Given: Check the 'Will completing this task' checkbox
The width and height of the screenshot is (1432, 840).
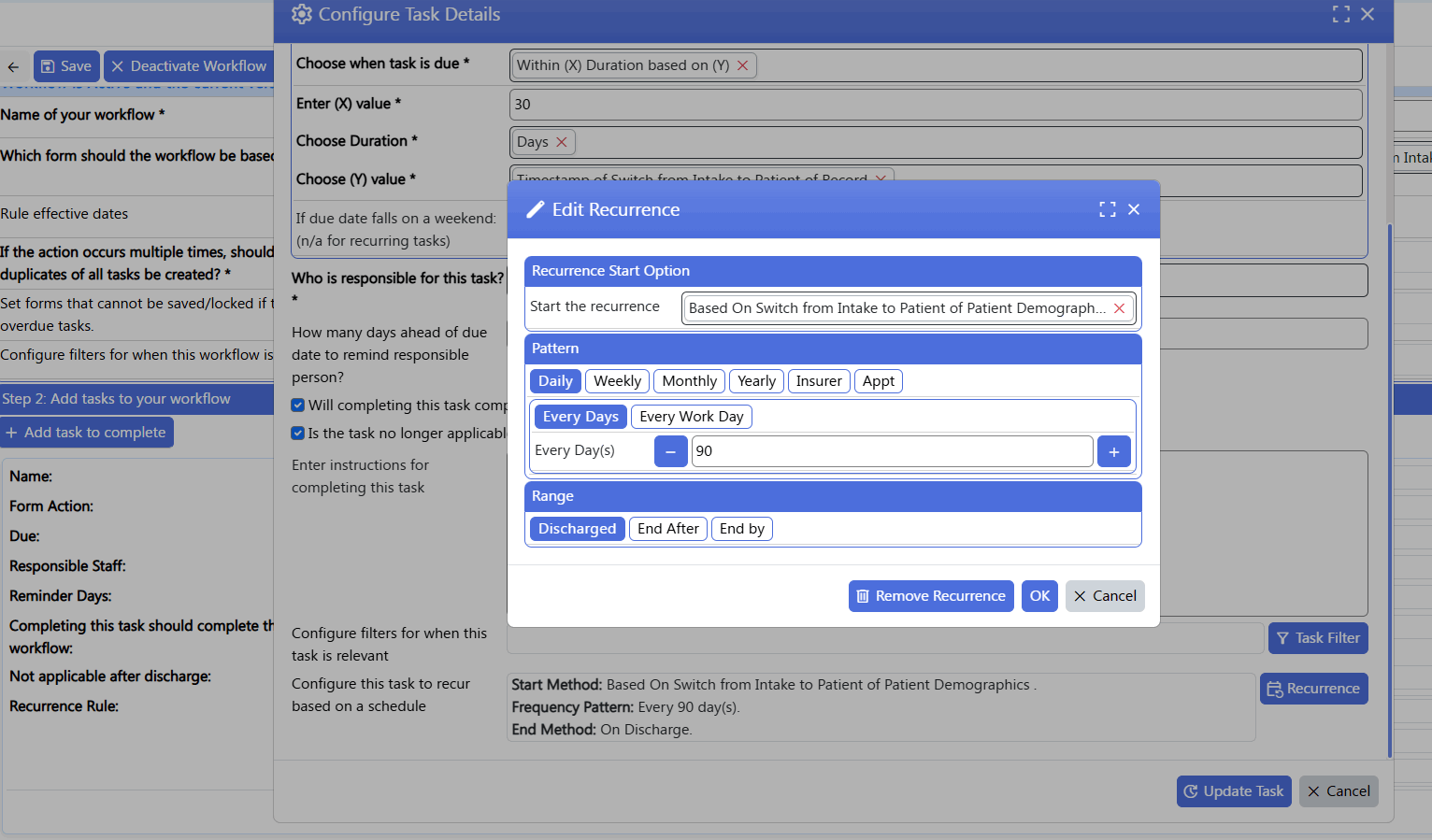Looking at the screenshot, I should pyautogui.click(x=297, y=405).
